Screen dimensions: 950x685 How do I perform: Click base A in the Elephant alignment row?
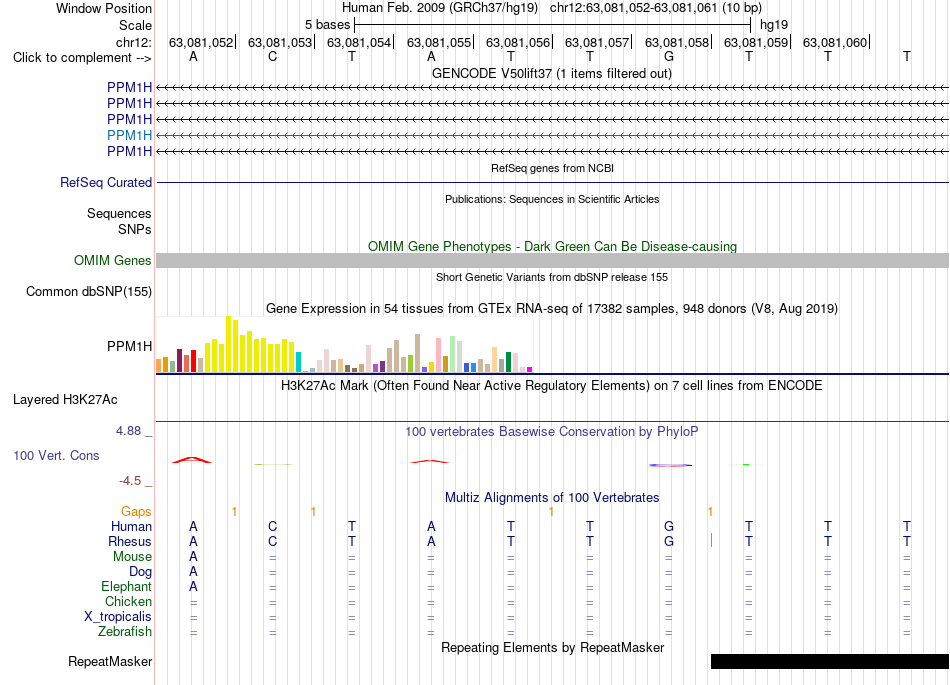[x=193, y=587]
